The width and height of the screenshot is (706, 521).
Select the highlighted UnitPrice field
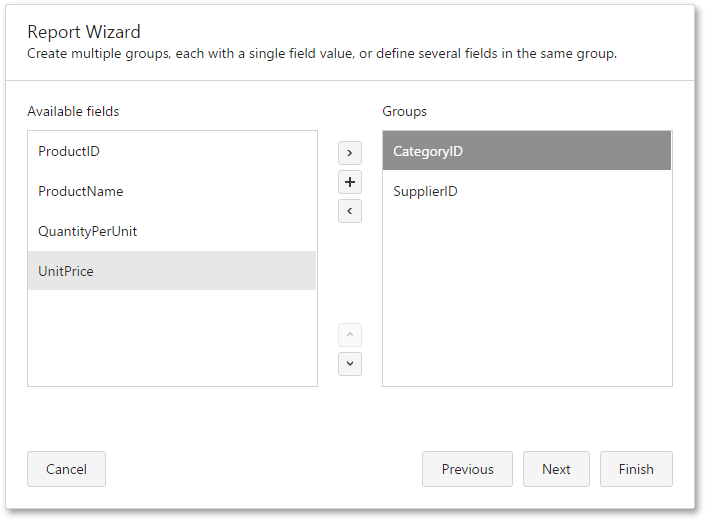(x=172, y=271)
